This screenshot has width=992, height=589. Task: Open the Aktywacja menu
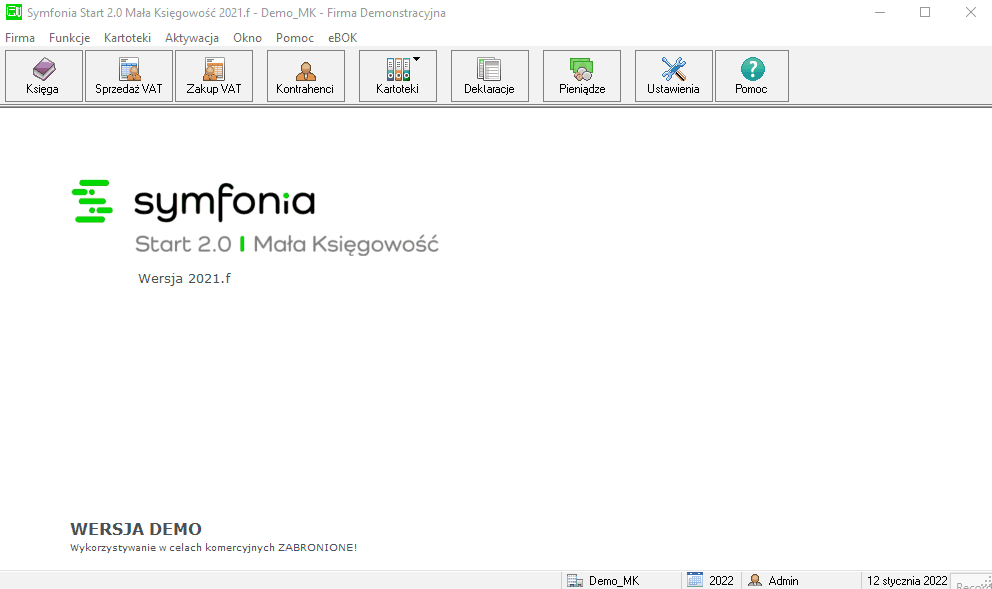[x=192, y=38]
